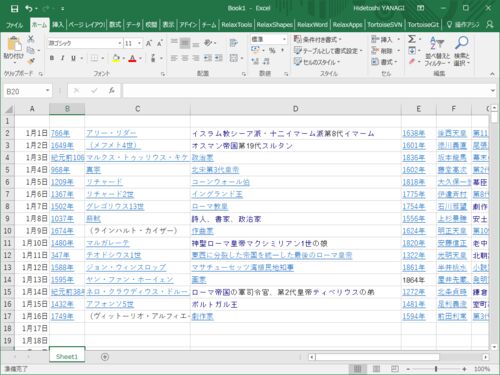Toggle Align Right
The height and width of the screenshot is (375, 500).
click(196, 58)
